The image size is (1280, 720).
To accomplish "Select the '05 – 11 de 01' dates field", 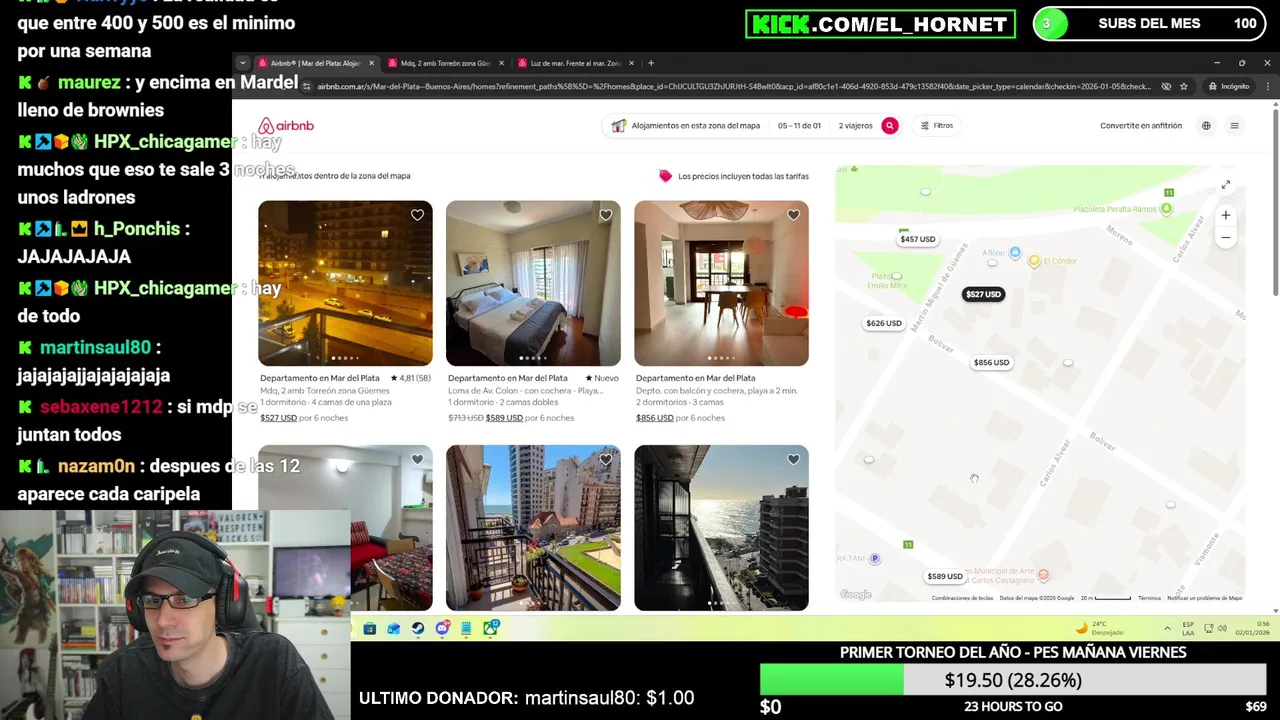I will [799, 126].
